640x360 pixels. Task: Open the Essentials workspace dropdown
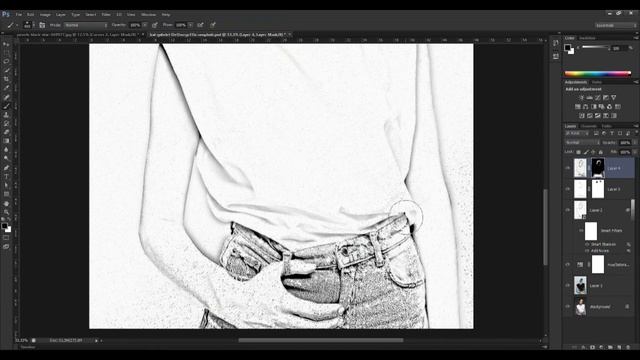(x=616, y=25)
